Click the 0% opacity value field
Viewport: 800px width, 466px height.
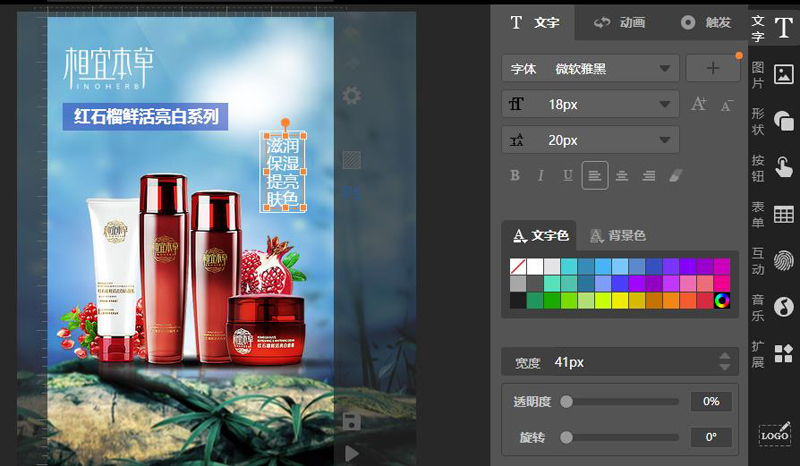coord(711,401)
